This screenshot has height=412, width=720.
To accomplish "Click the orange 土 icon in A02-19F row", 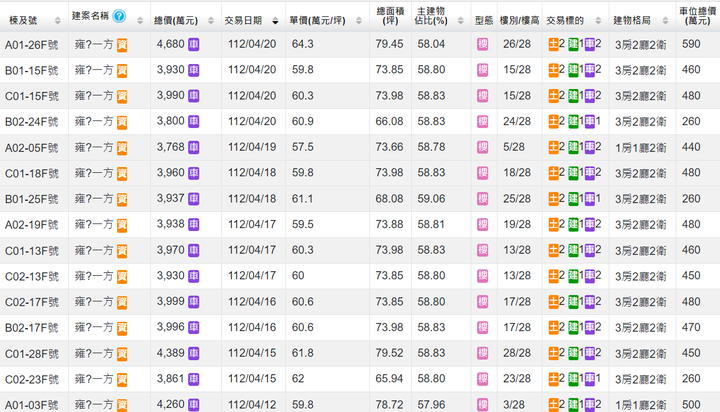I will pyautogui.click(x=554, y=224).
